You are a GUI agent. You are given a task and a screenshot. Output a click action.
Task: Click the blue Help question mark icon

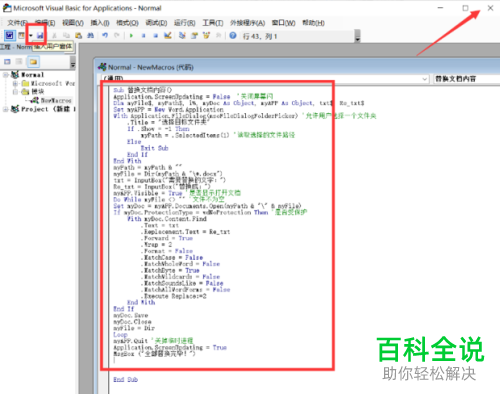233,35
